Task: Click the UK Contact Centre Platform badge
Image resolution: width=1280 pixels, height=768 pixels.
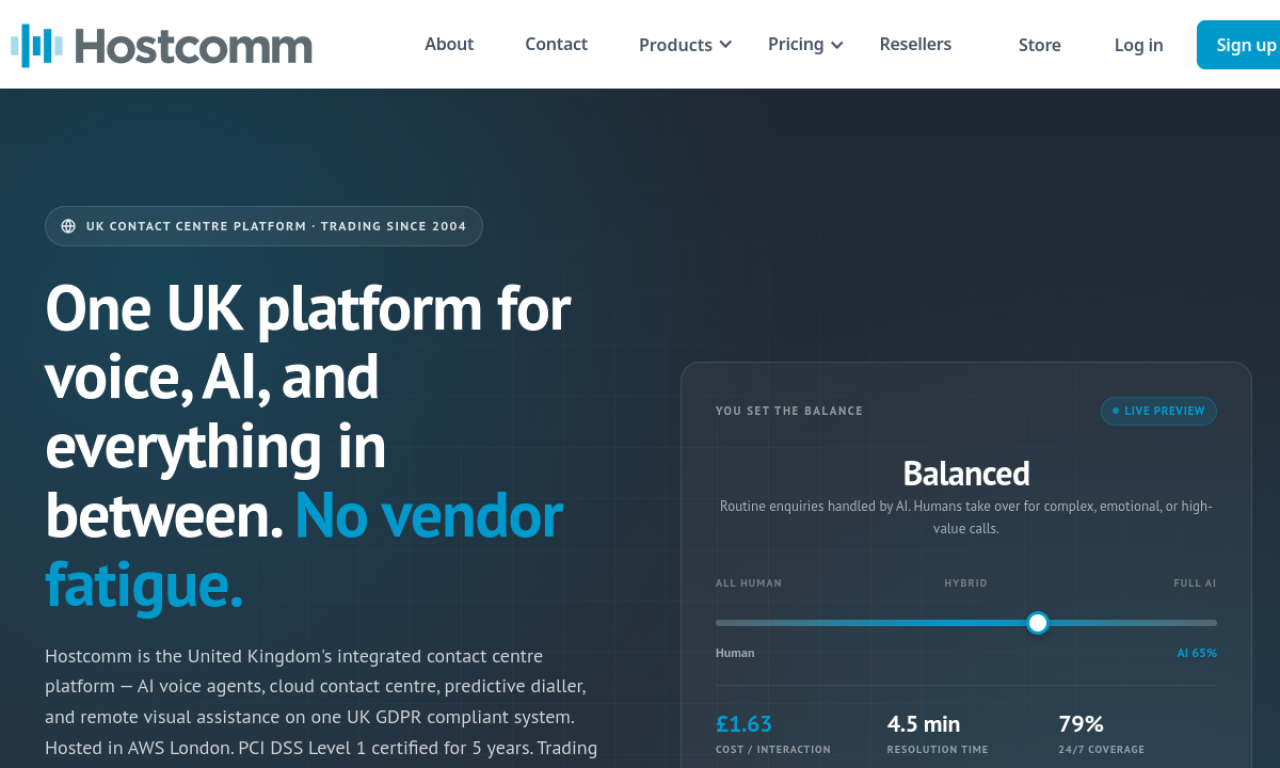Action: pos(264,226)
